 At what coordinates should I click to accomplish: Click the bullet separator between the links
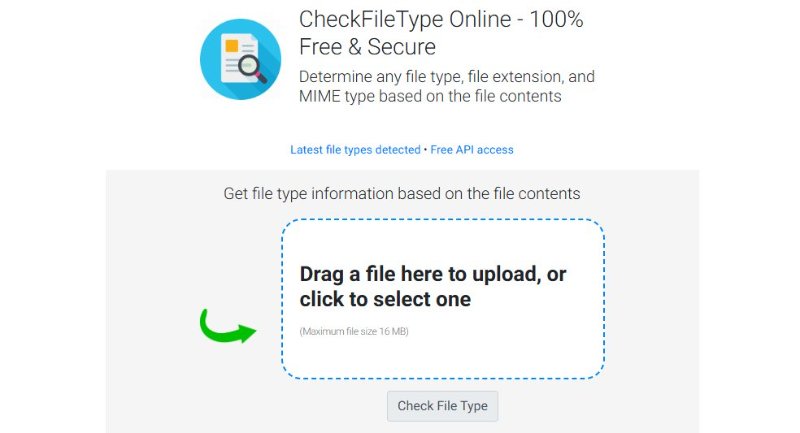(x=426, y=150)
